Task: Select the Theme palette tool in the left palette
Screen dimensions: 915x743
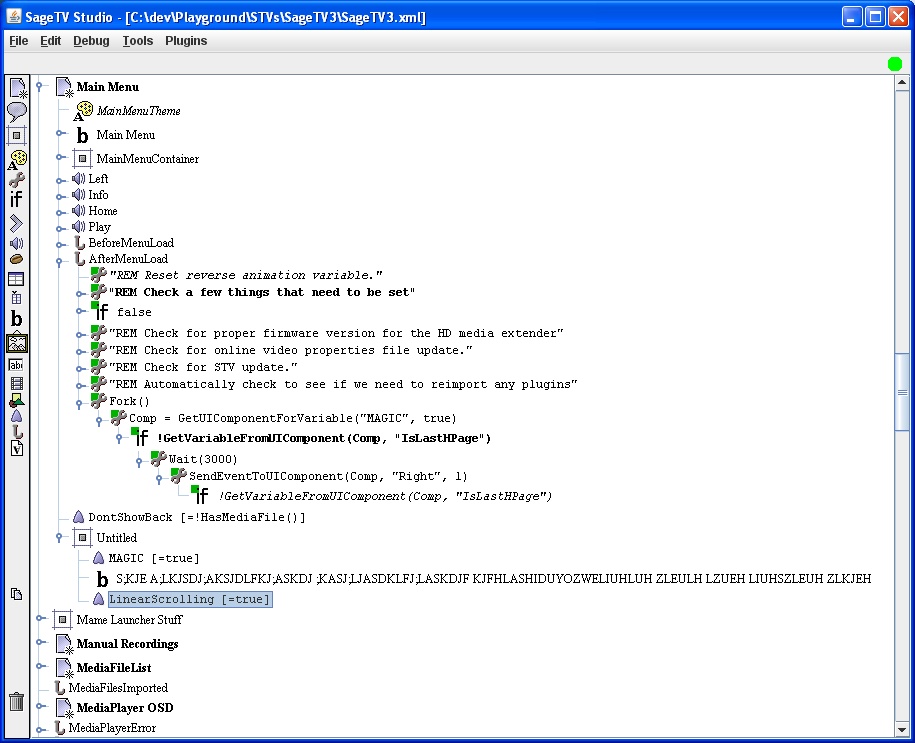Action: tap(17, 159)
